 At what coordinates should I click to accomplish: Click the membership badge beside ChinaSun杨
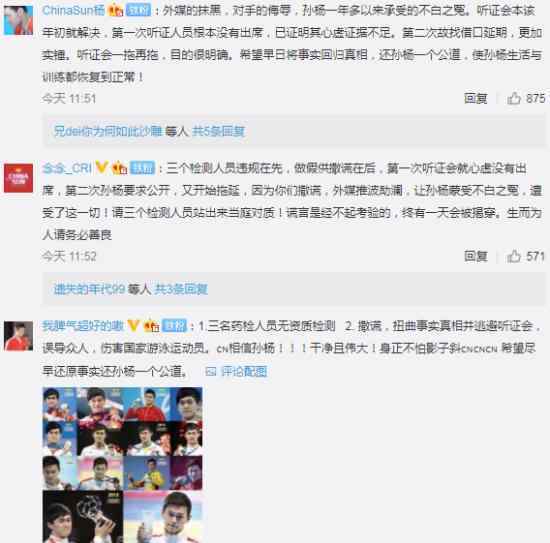point(115,10)
